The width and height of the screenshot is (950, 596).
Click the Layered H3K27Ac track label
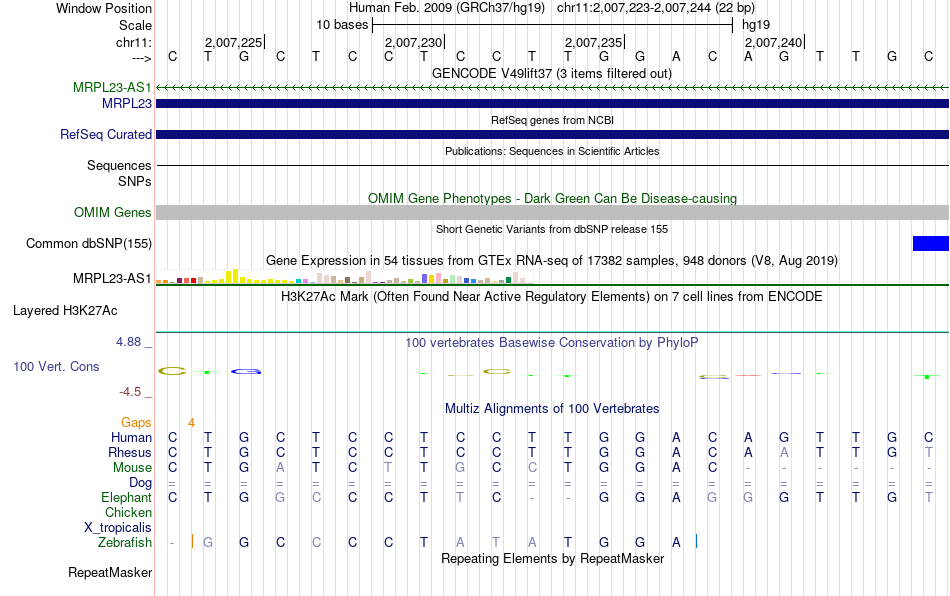point(65,311)
